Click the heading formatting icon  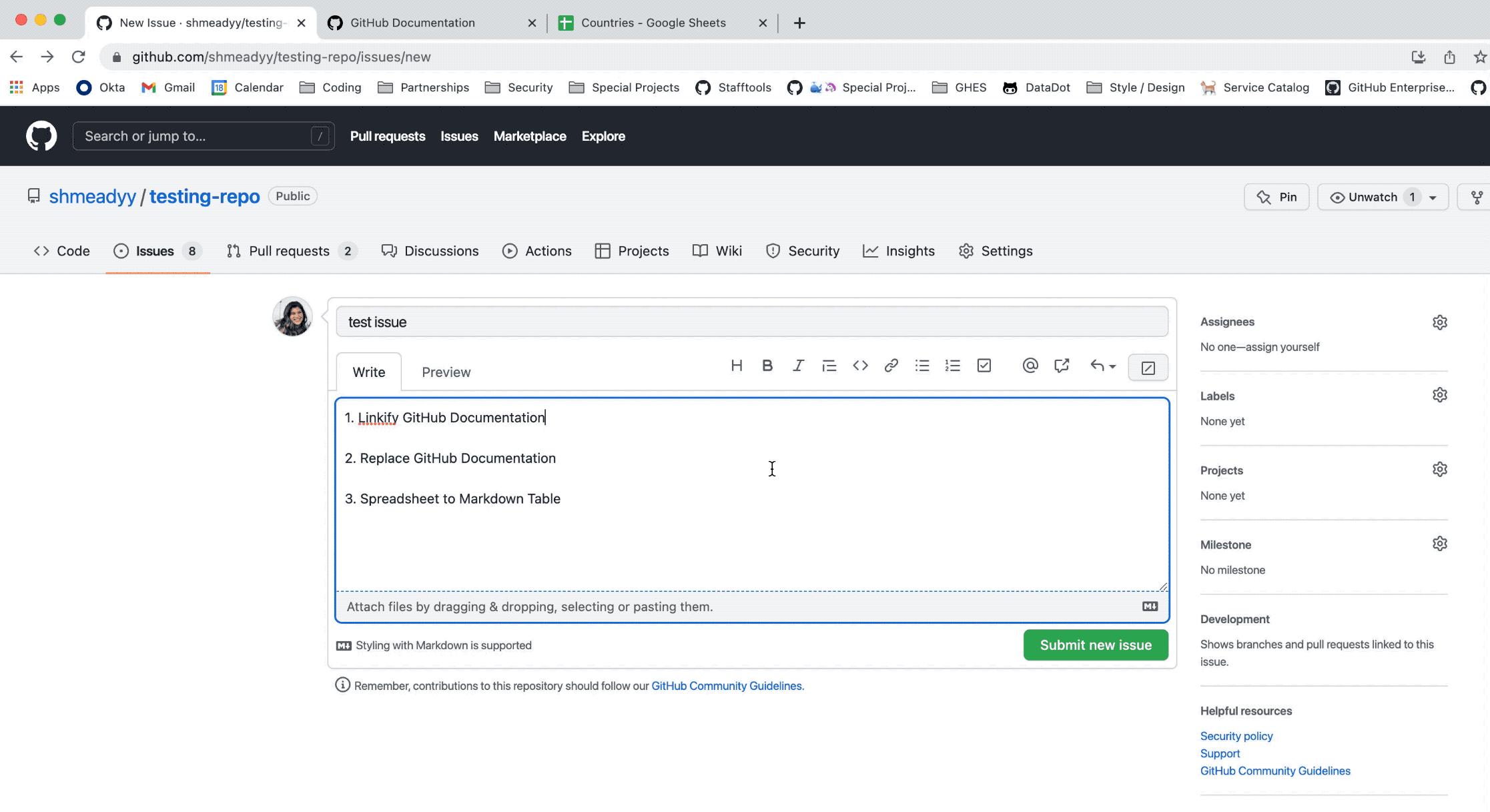[737, 366]
